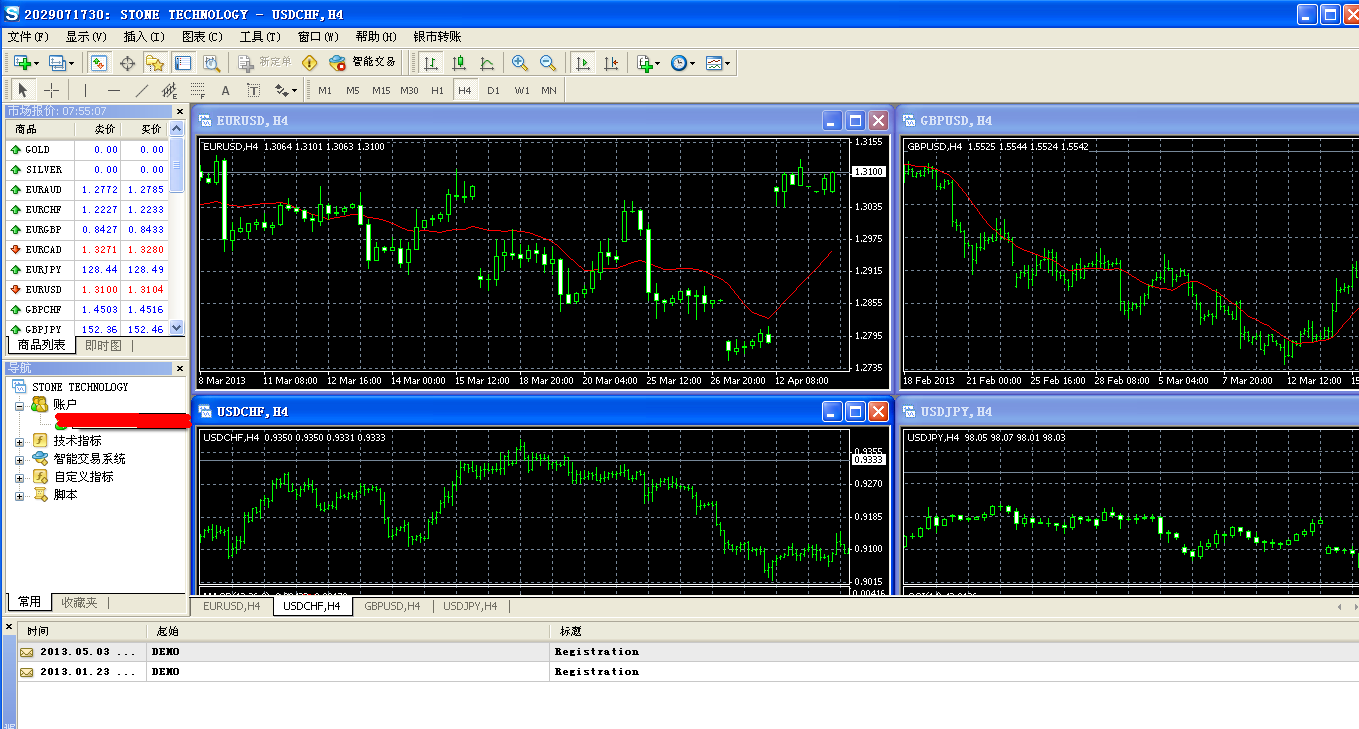Toggle the Strategy Tester icon
The height and width of the screenshot is (729, 1359).
coord(210,62)
